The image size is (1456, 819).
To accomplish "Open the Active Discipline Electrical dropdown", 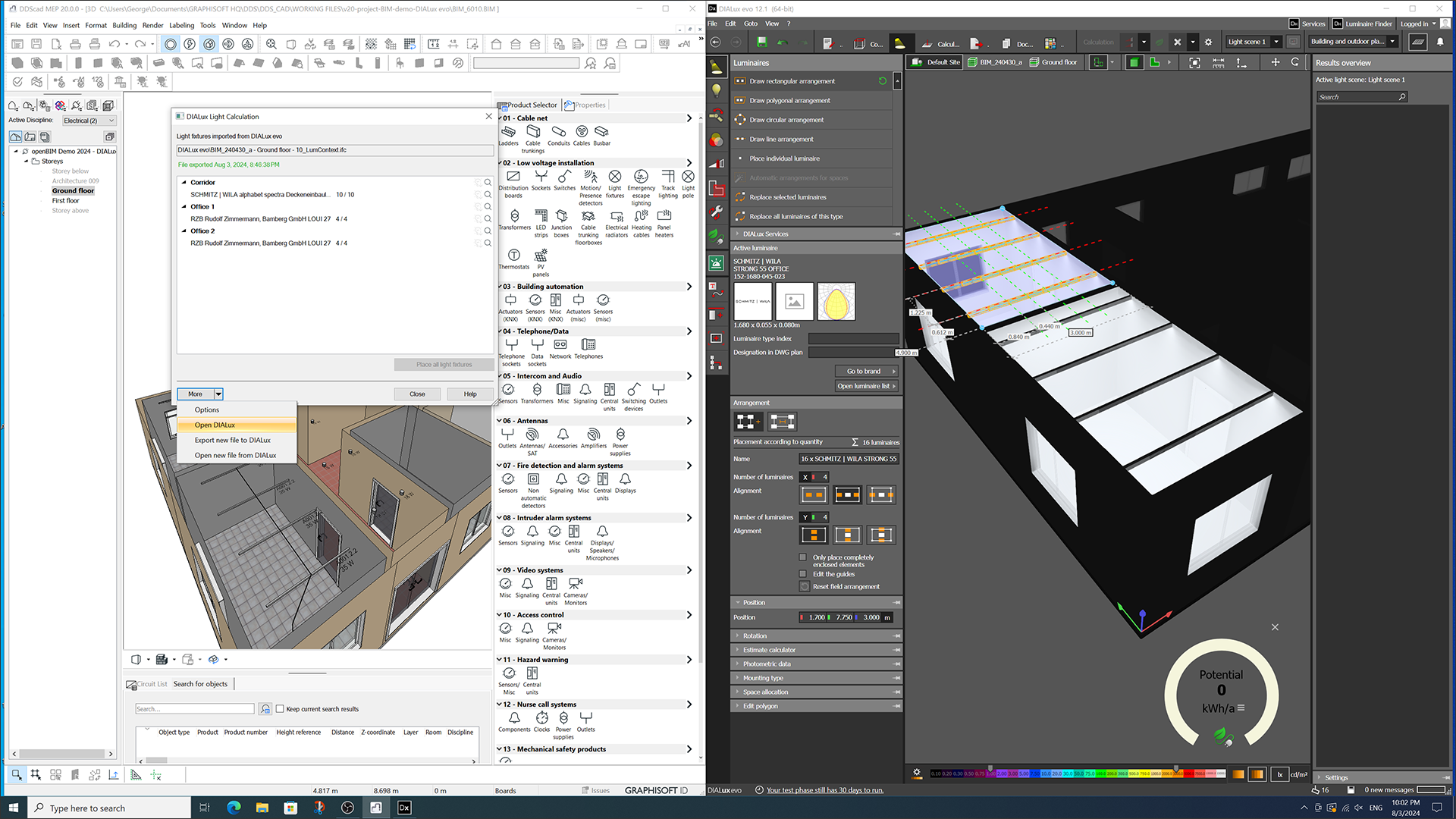I will (x=89, y=121).
